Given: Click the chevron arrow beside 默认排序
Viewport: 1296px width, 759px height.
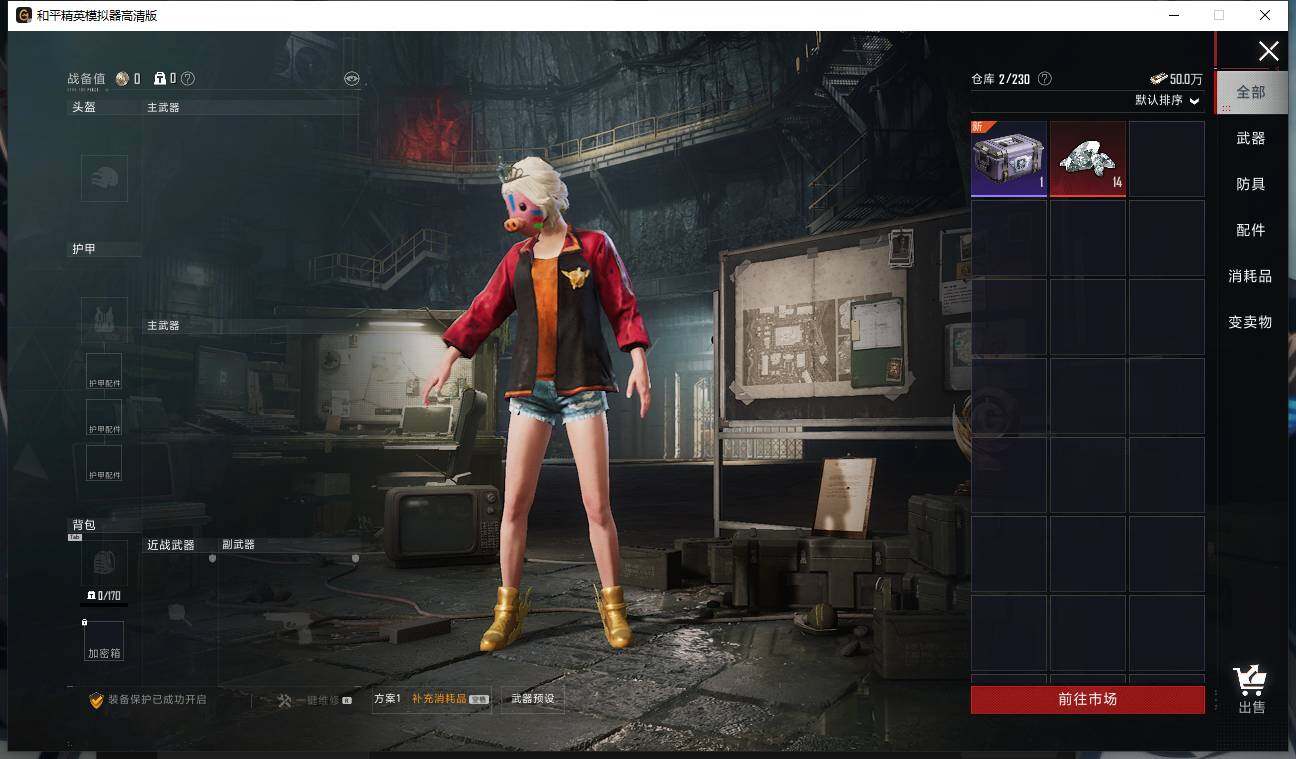Looking at the screenshot, I should [x=1194, y=101].
